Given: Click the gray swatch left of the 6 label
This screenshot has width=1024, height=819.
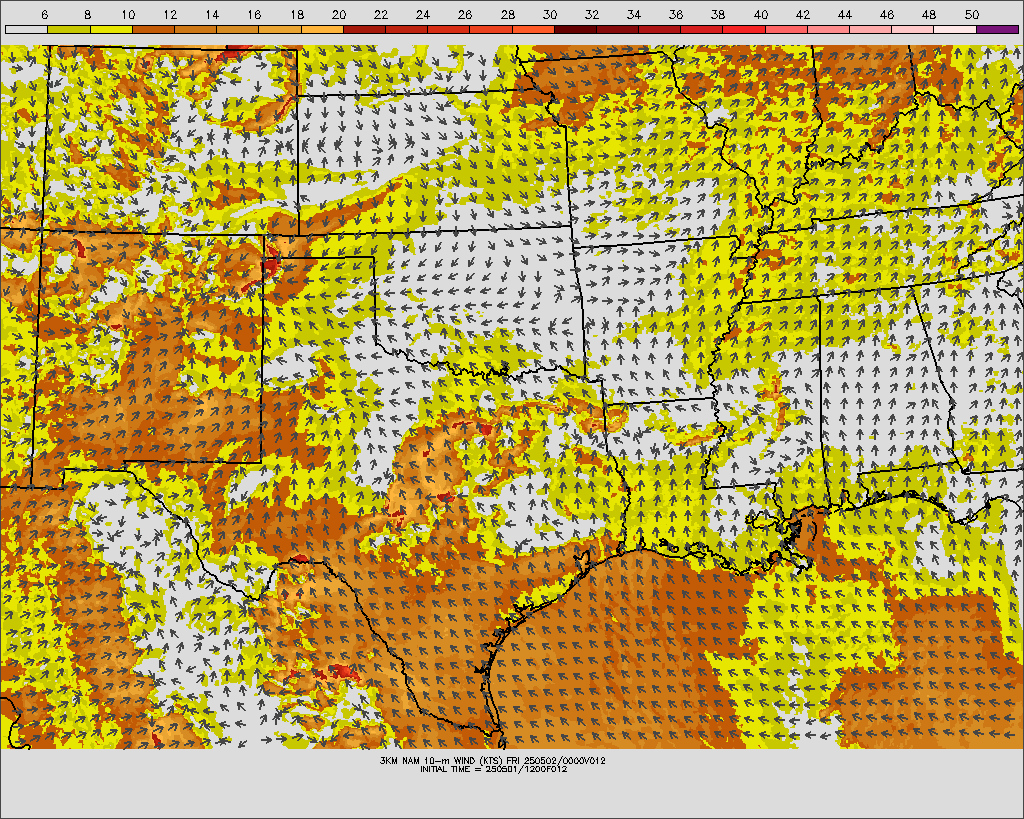Looking at the screenshot, I should coord(26,29).
